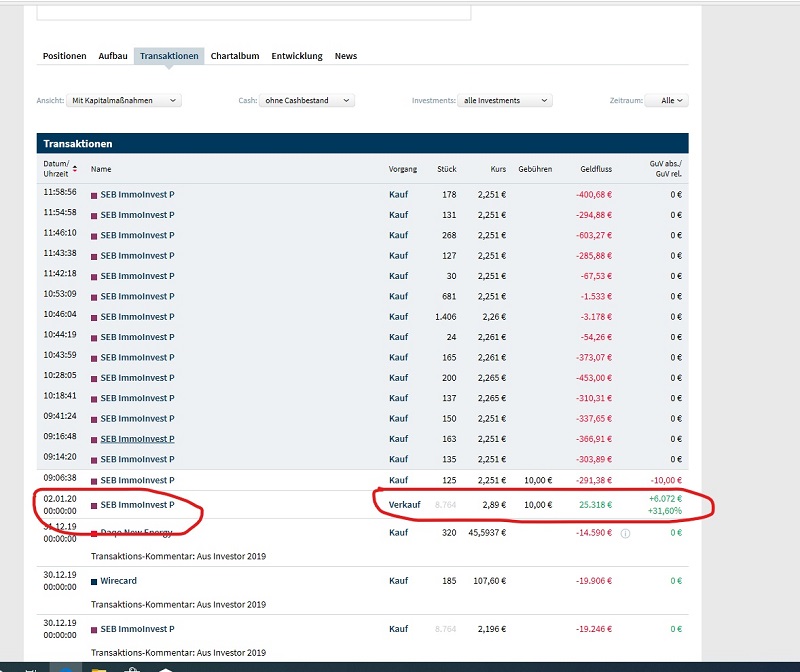This screenshot has width=800, height=672.
Task: Click SEB ImmoInvest P in the Verkauf row
Action: 137,505
